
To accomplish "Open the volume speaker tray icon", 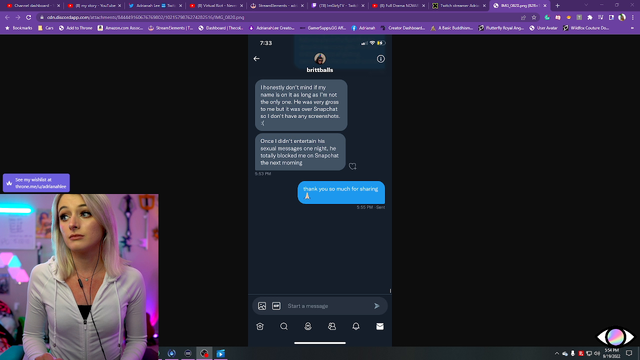I will (x=597, y=353).
